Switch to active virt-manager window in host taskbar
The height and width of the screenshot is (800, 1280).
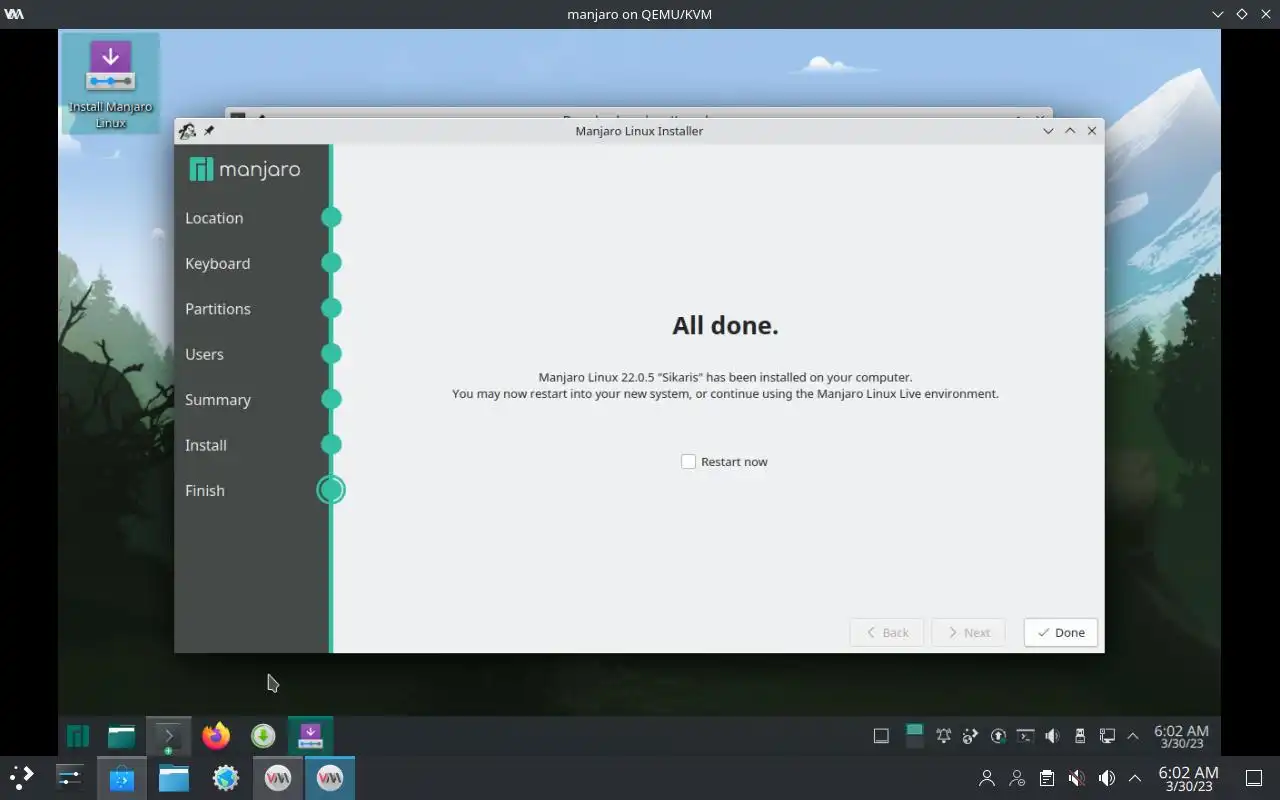[x=330, y=777]
